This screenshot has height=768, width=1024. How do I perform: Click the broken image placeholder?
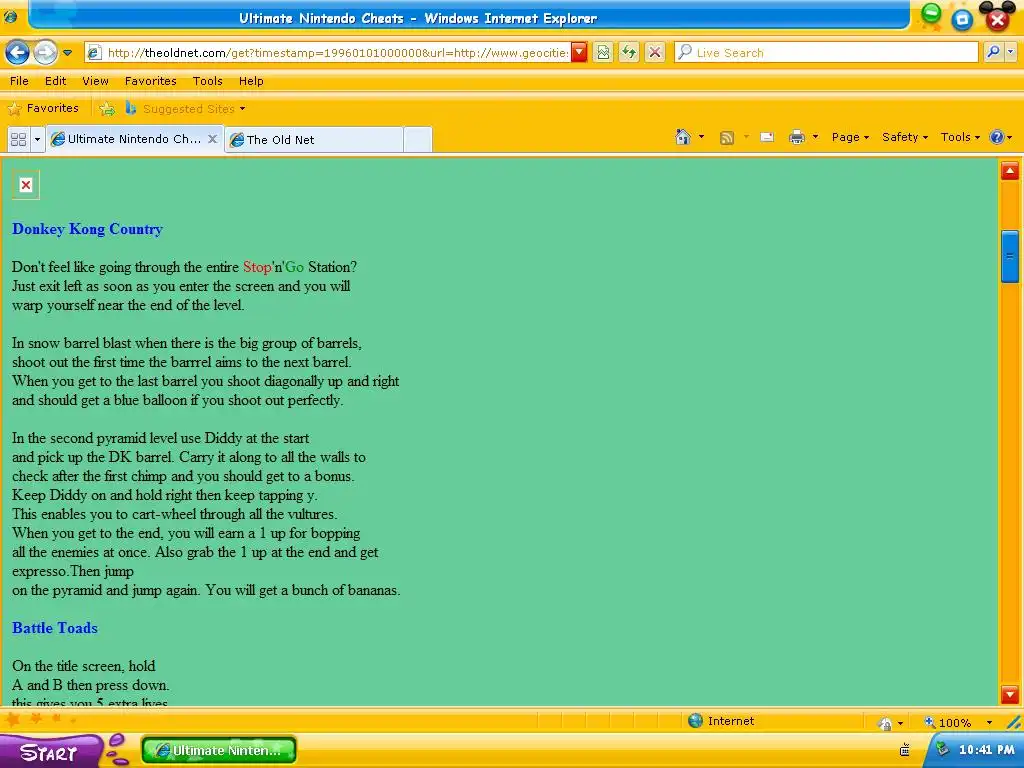[x=26, y=185]
